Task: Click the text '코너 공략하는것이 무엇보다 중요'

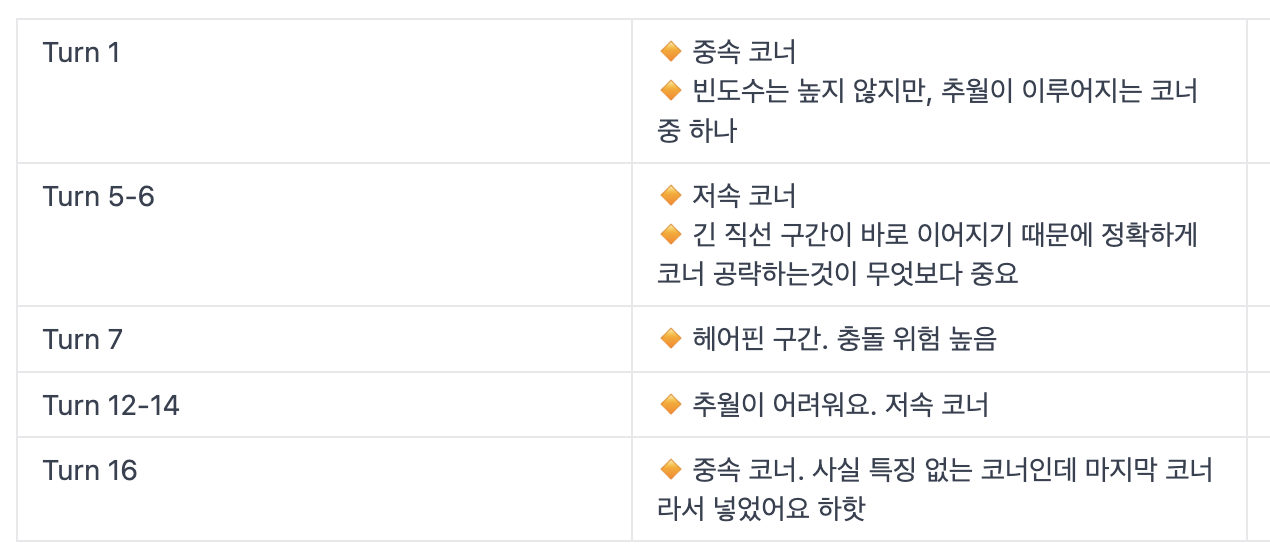Action: (837, 274)
